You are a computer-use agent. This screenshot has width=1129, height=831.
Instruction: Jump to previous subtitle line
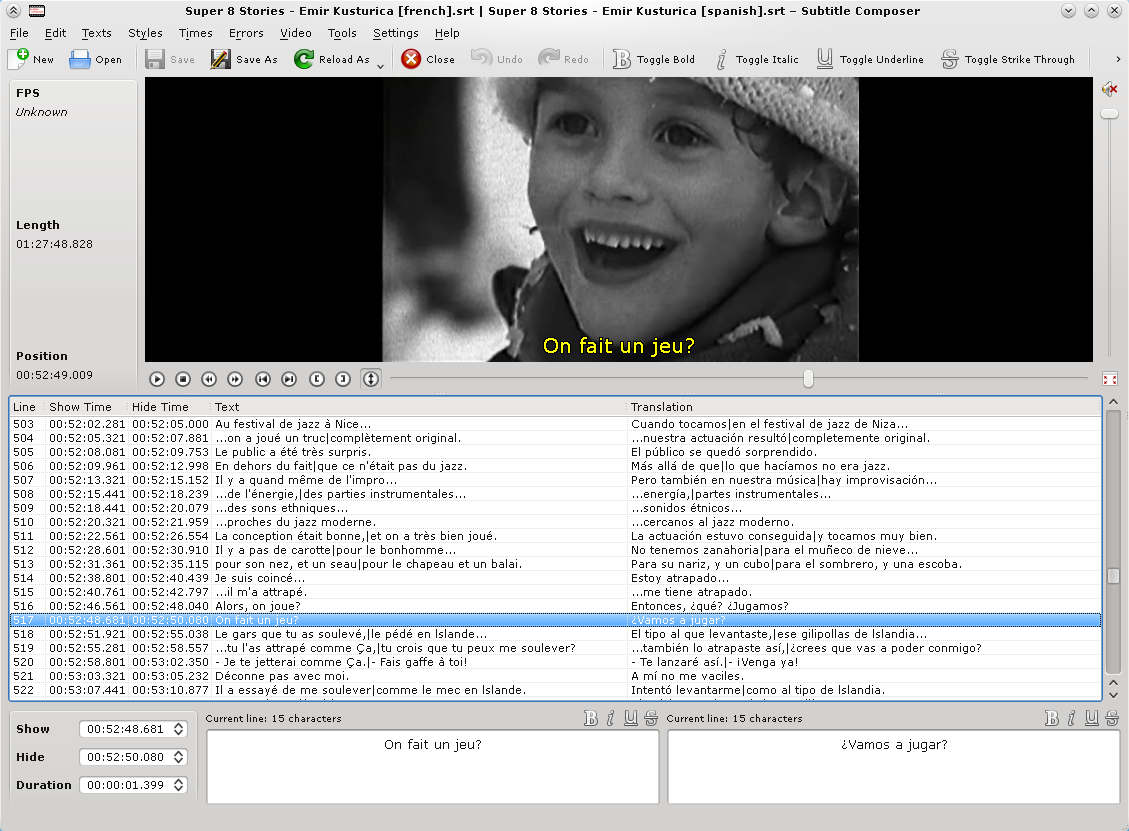263,379
